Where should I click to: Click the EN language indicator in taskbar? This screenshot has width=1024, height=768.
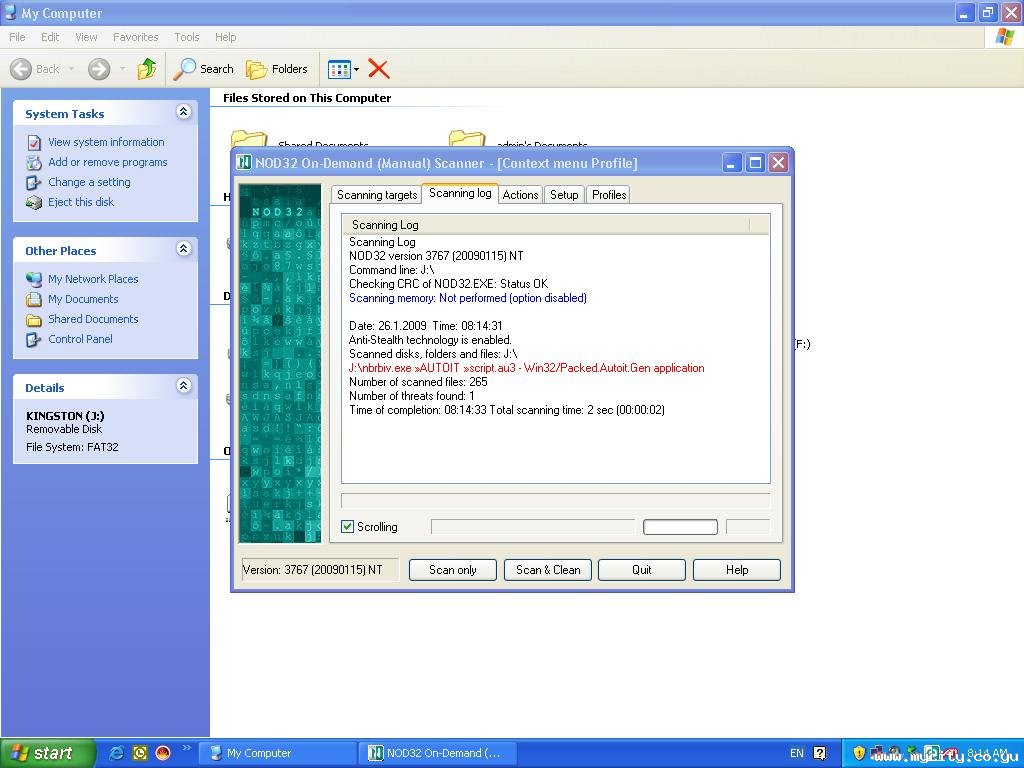pyautogui.click(x=797, y=753)
